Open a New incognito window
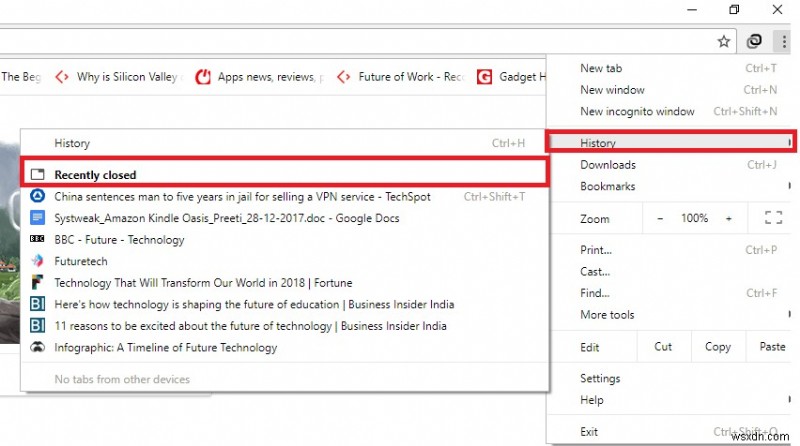Image resolution: width=800 pixels, height=446 pixels. pos(670,111)
